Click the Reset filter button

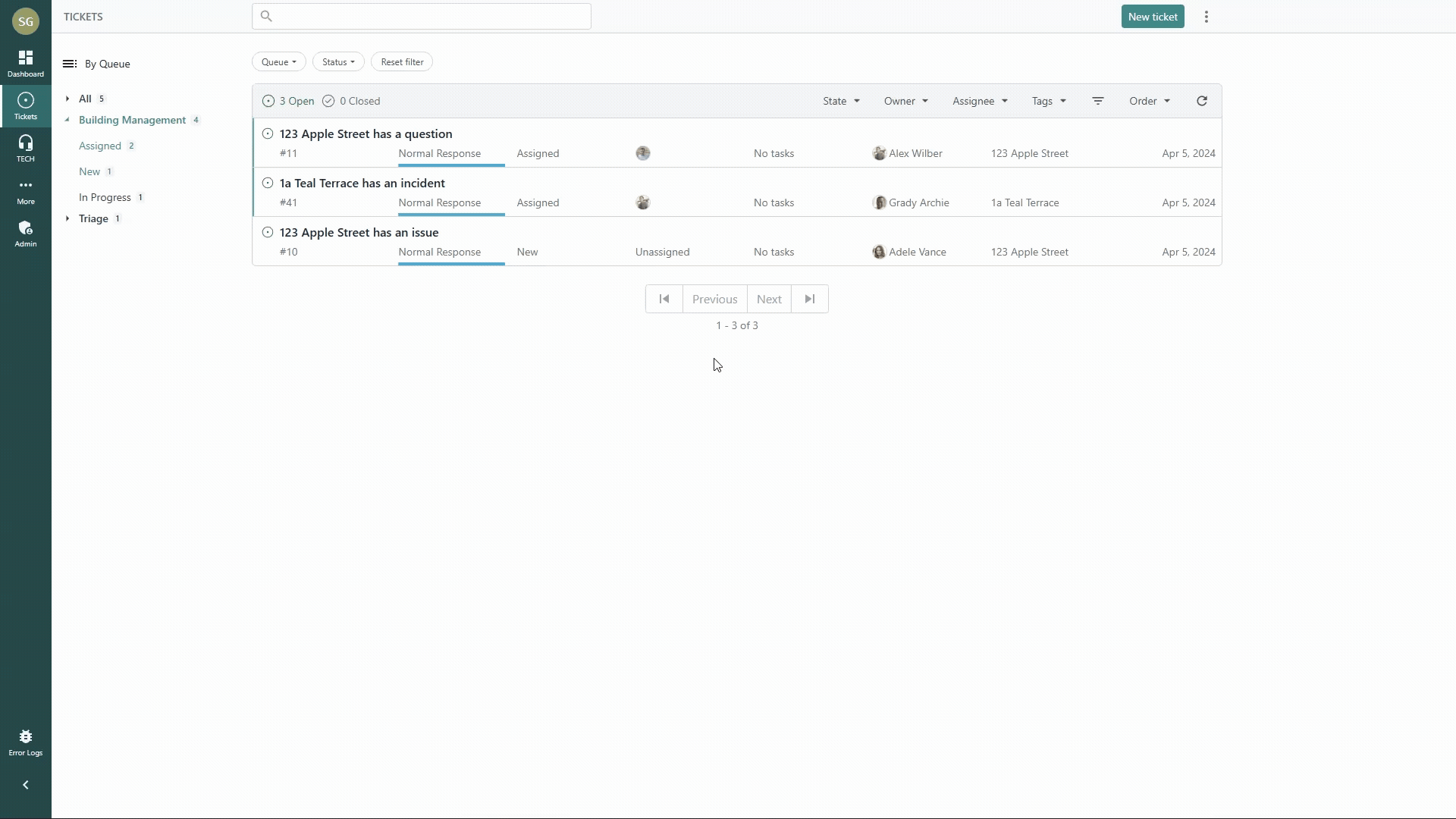click(402, 62)
